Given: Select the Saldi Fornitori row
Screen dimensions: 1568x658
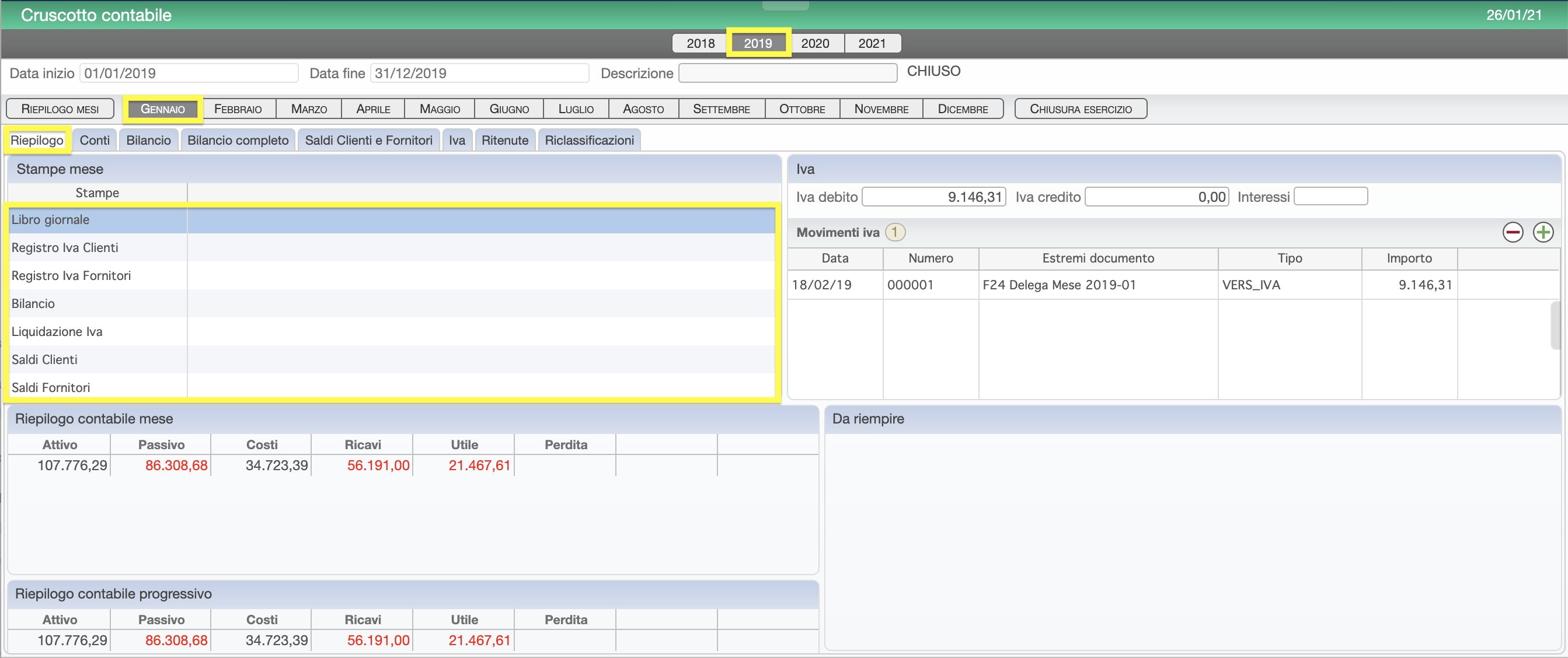Looking at the screenshot, I should [393, 387].
